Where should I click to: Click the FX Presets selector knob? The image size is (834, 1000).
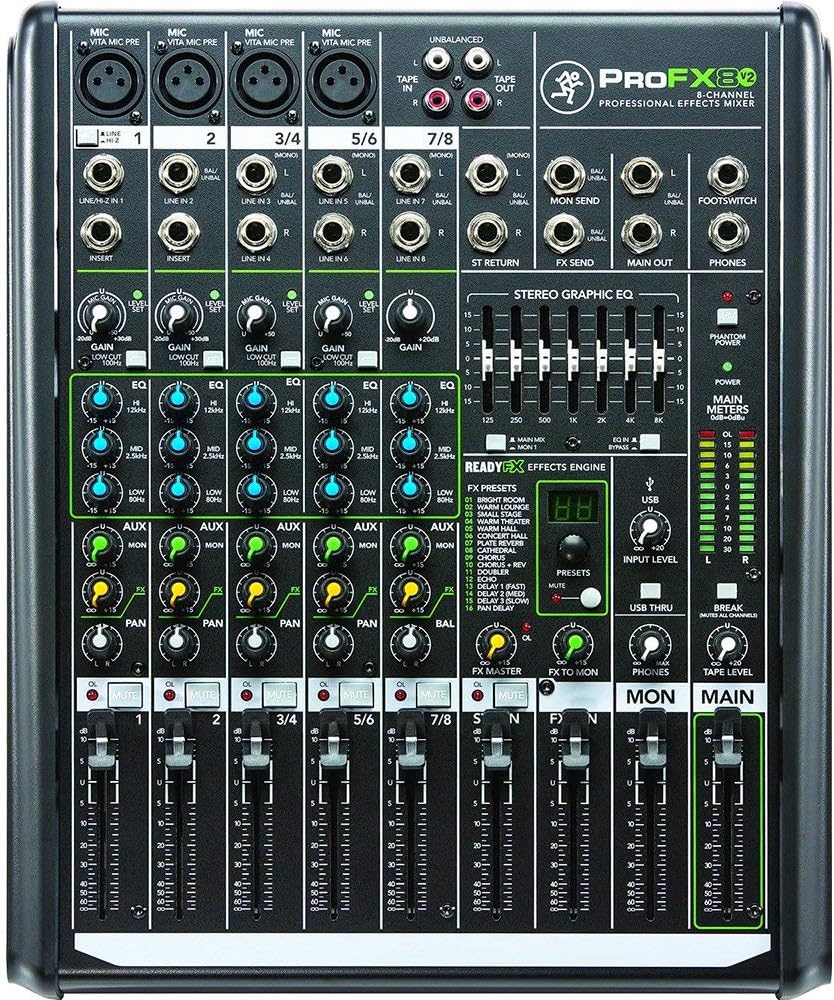point(573,548)
